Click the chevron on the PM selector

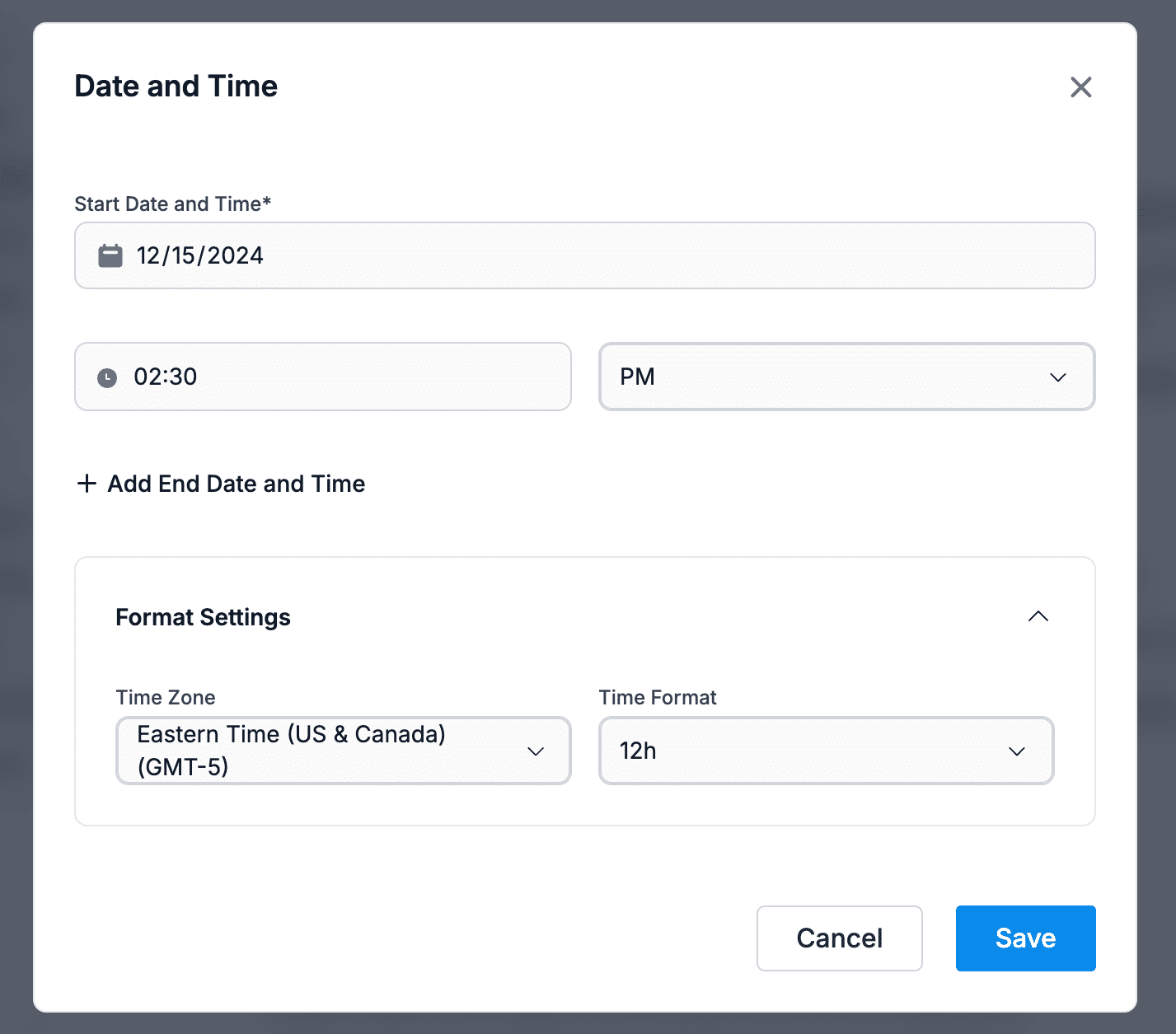[x=1059, y=378]
